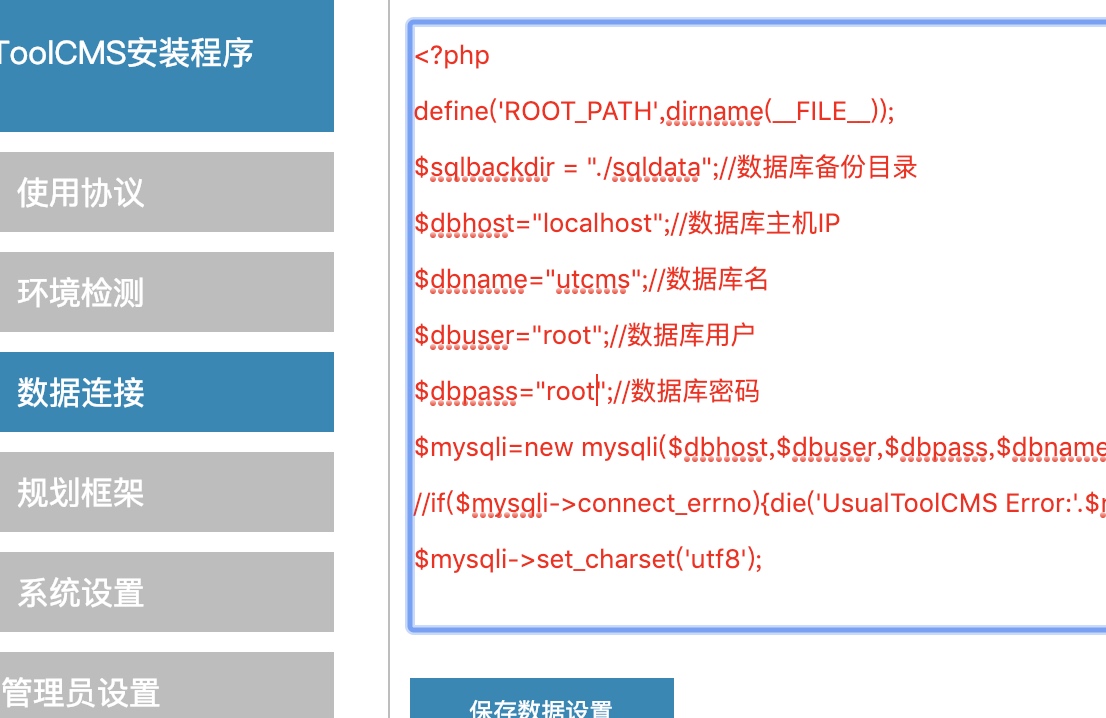This screenshot has height=718, width=1106.
Task: Click the set_charset('utf8') line
Action: point(588,559)
